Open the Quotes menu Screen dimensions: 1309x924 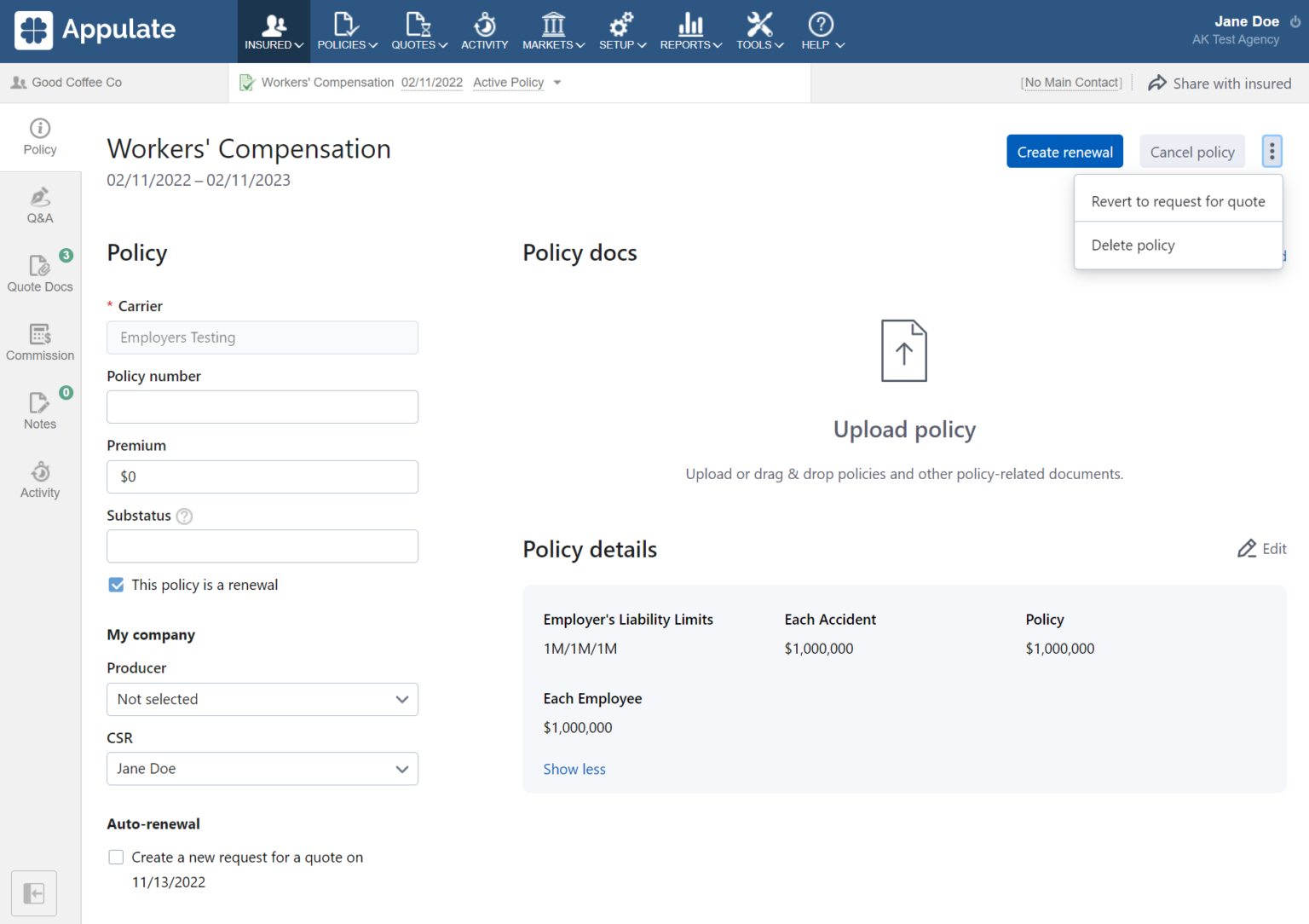[x=418, y=32]
